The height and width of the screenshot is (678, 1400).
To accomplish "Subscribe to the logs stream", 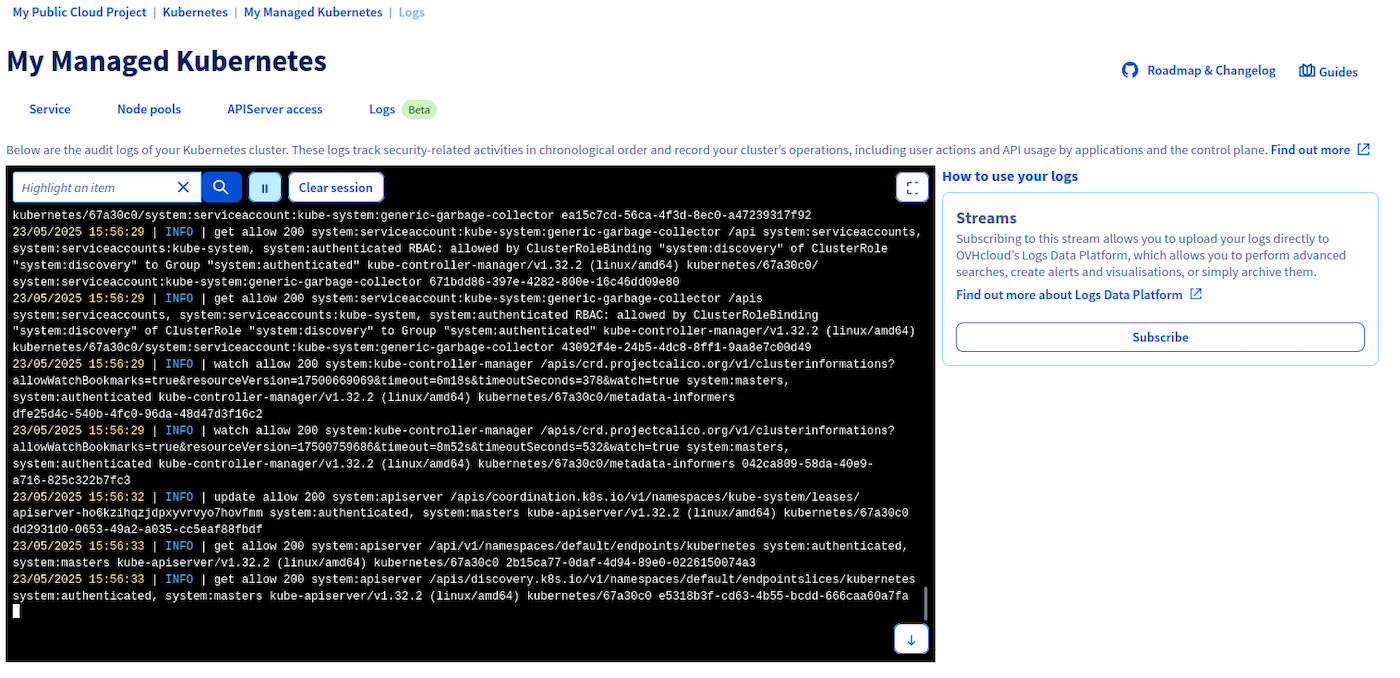I will (1160, 337).
